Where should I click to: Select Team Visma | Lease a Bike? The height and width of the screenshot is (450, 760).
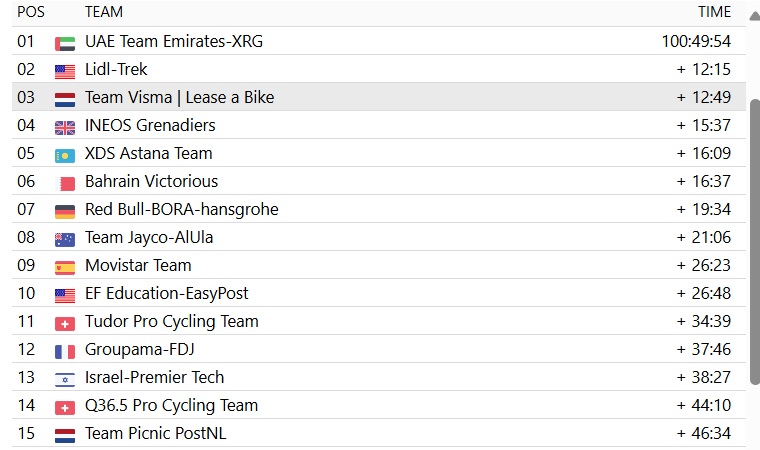179,98
